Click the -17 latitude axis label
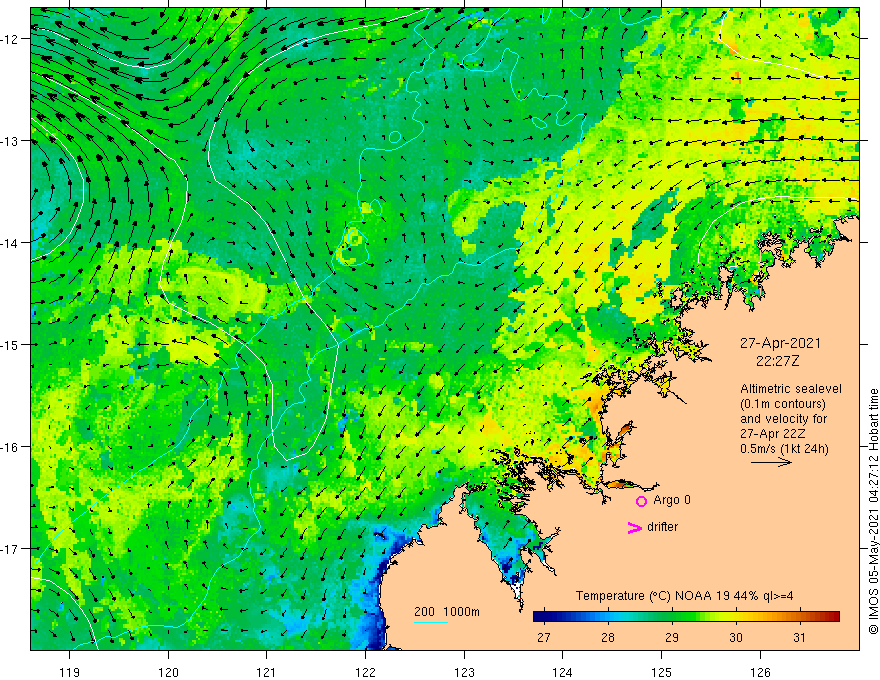 tap(10, 549)
